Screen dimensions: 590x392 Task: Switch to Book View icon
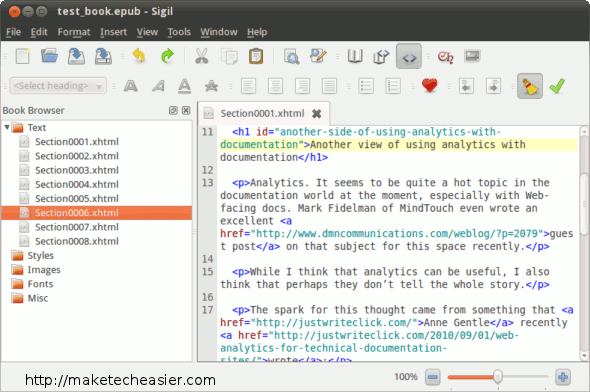pyautogui.click(x=354, y=56)
